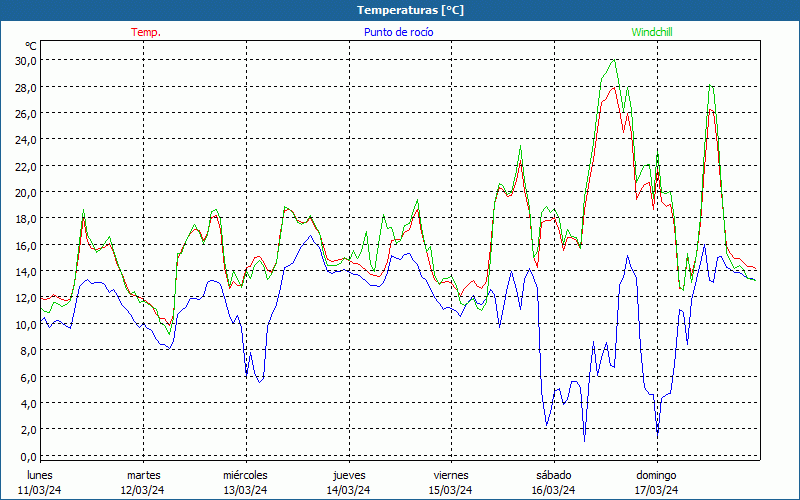
Task: Click the lunes day label
Action: [x=40, y=475]
